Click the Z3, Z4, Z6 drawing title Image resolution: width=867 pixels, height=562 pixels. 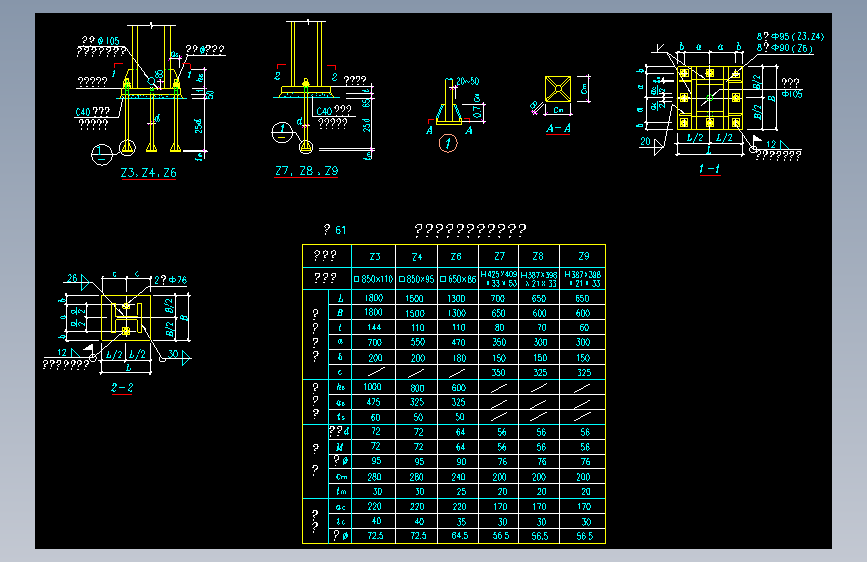[x=149, y=173]
